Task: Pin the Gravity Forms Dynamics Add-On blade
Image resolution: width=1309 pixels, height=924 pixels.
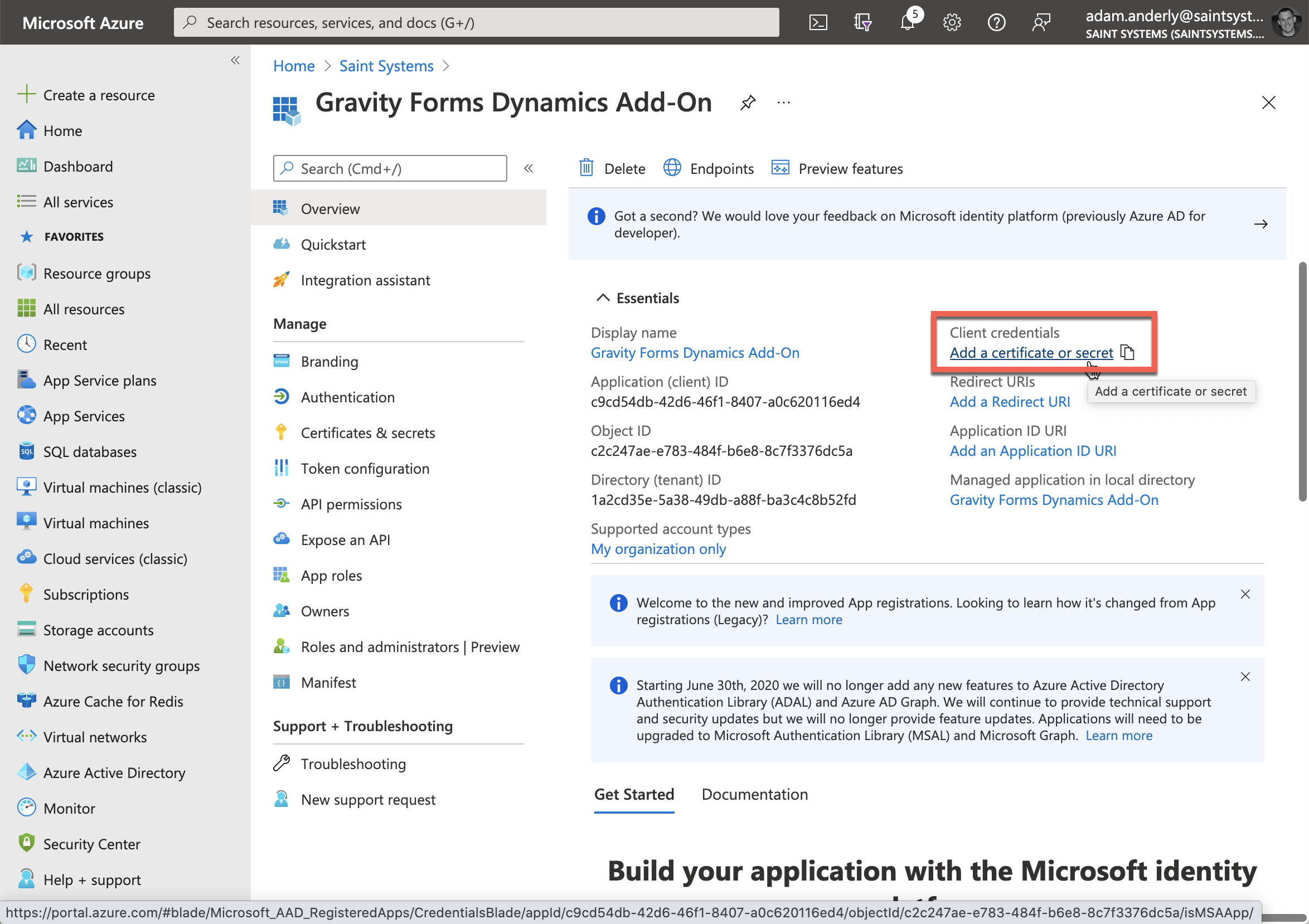Action: [x=748, y=103]
